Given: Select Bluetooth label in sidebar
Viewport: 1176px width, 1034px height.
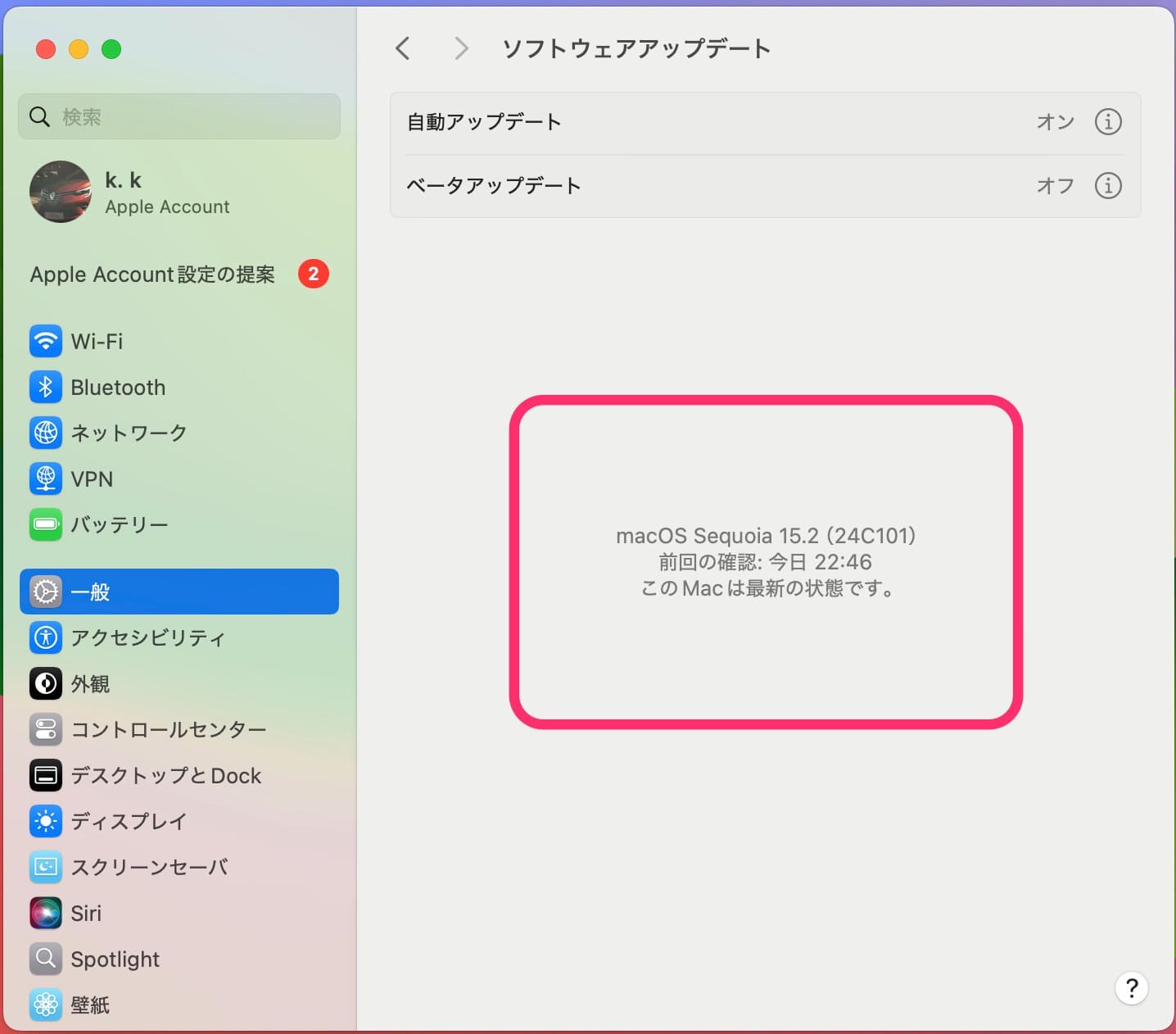Looking at the screenshot, I should tap(118, 387).
